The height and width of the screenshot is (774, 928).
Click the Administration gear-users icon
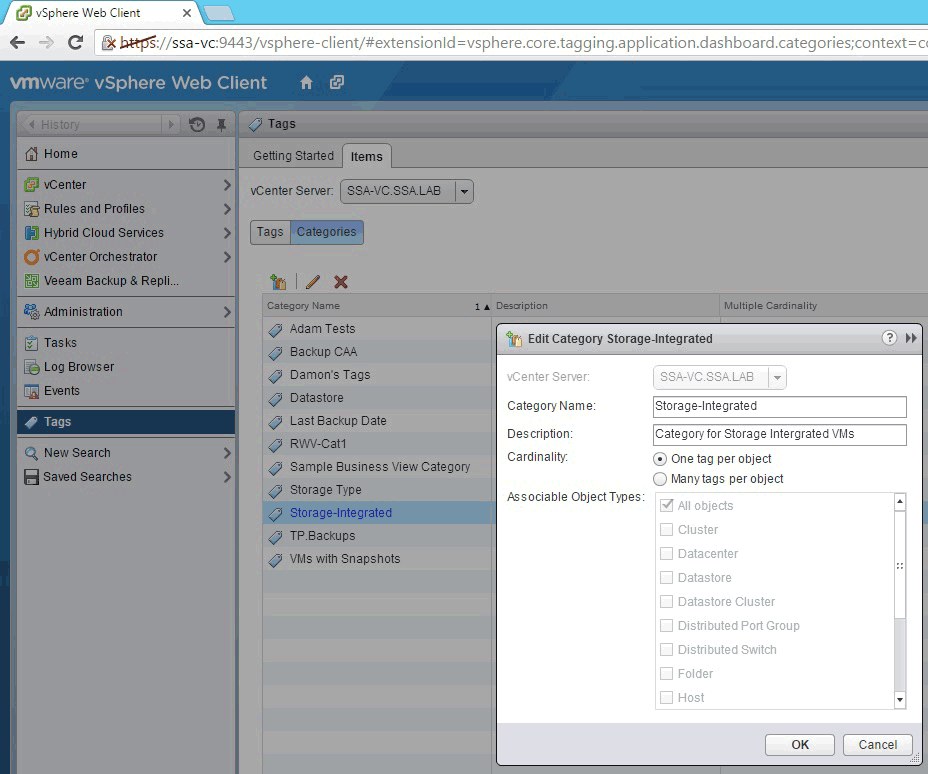point(31,311)
